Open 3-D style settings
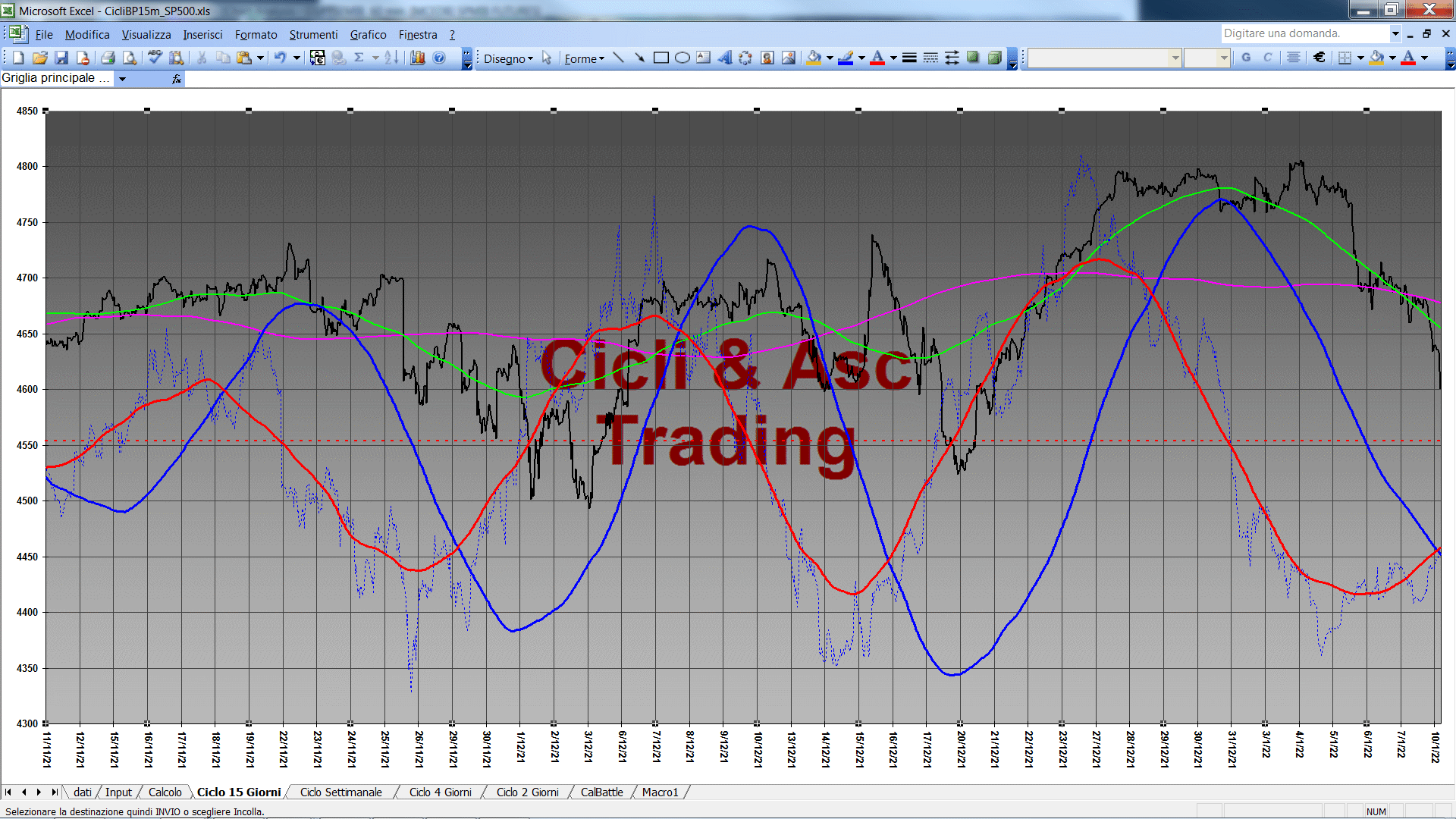 [x=994, y=58]
